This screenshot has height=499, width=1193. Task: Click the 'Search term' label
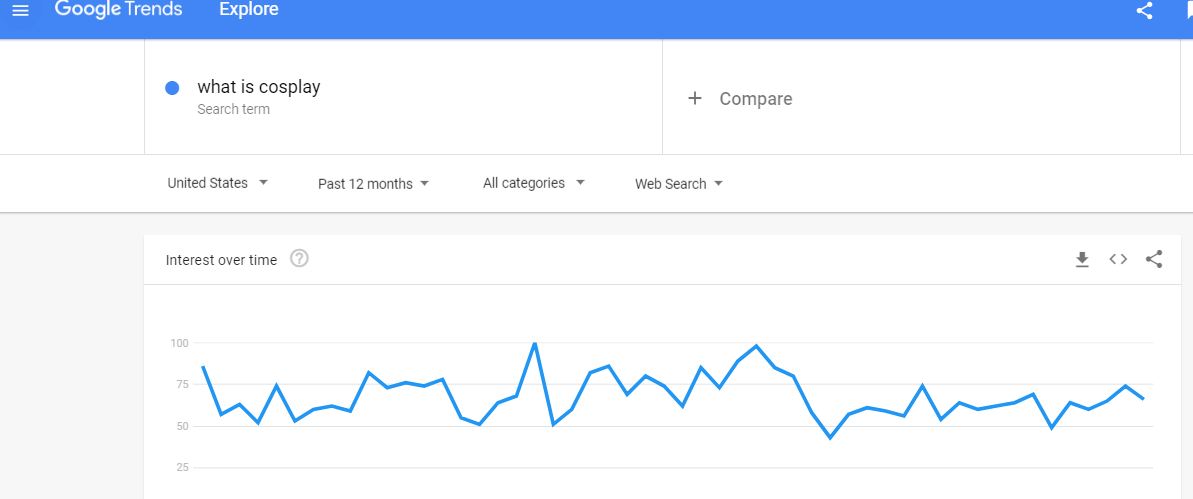[x=234, y=109]
